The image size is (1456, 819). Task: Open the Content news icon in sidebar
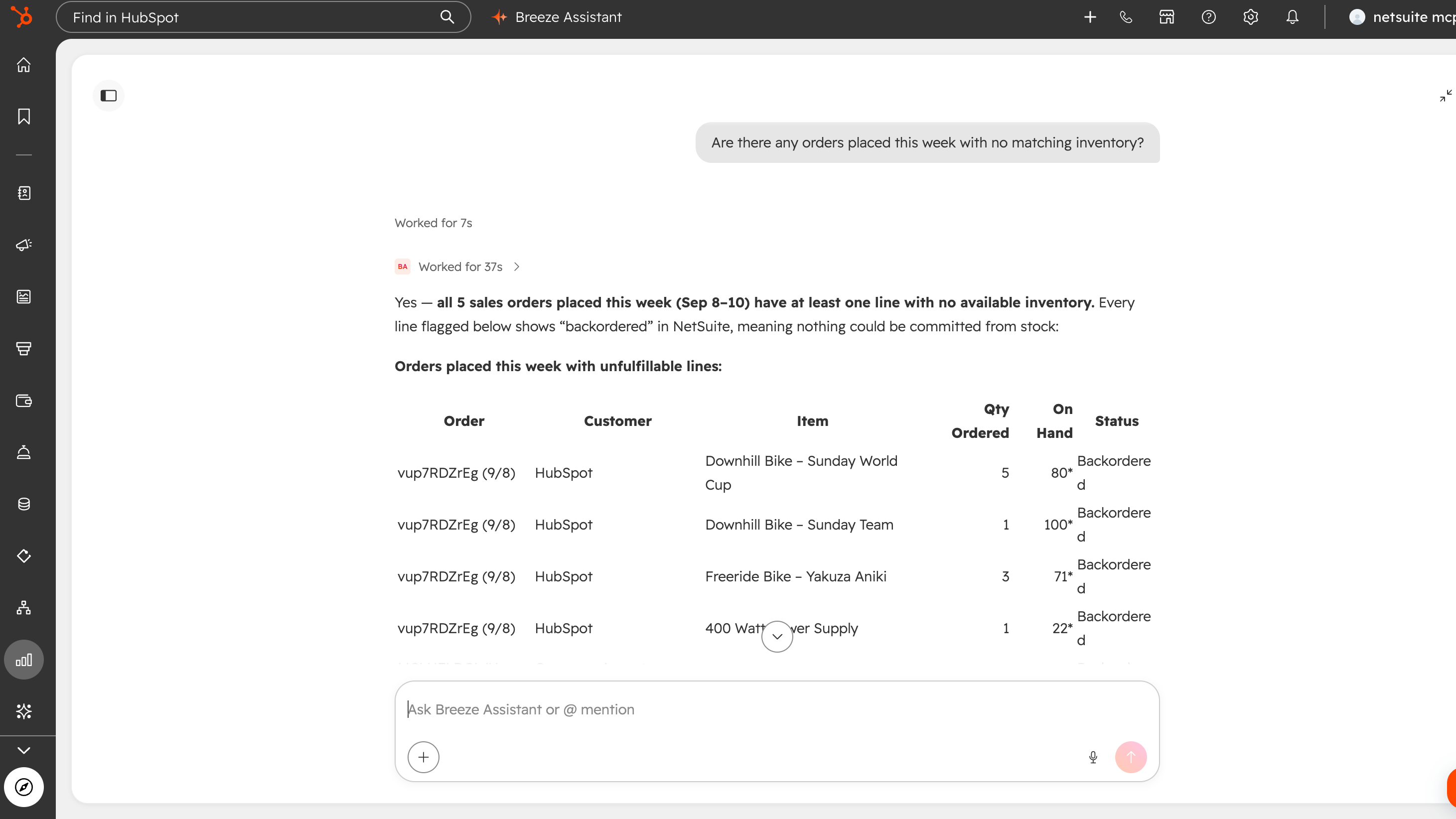(x=24, y=297)
